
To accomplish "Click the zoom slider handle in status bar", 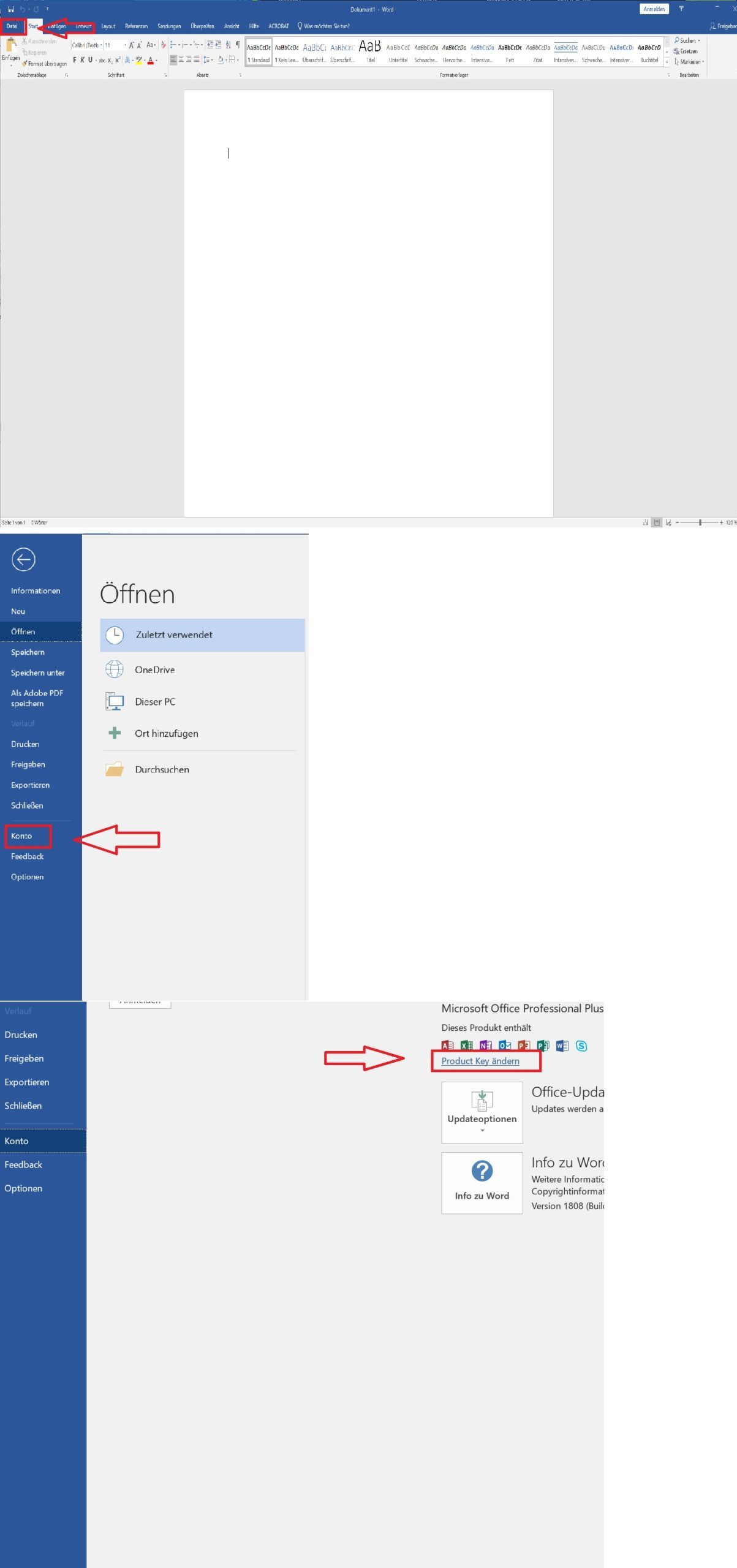I will pyautogui.click(x=700, y=522).
